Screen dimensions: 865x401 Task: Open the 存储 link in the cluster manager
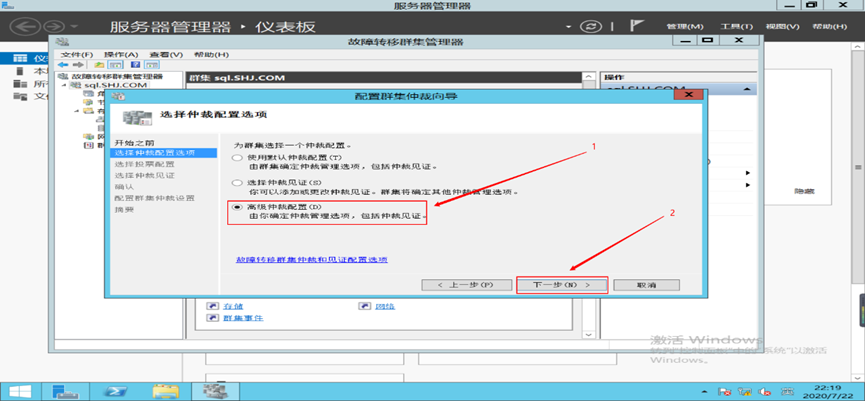point(234,306)
